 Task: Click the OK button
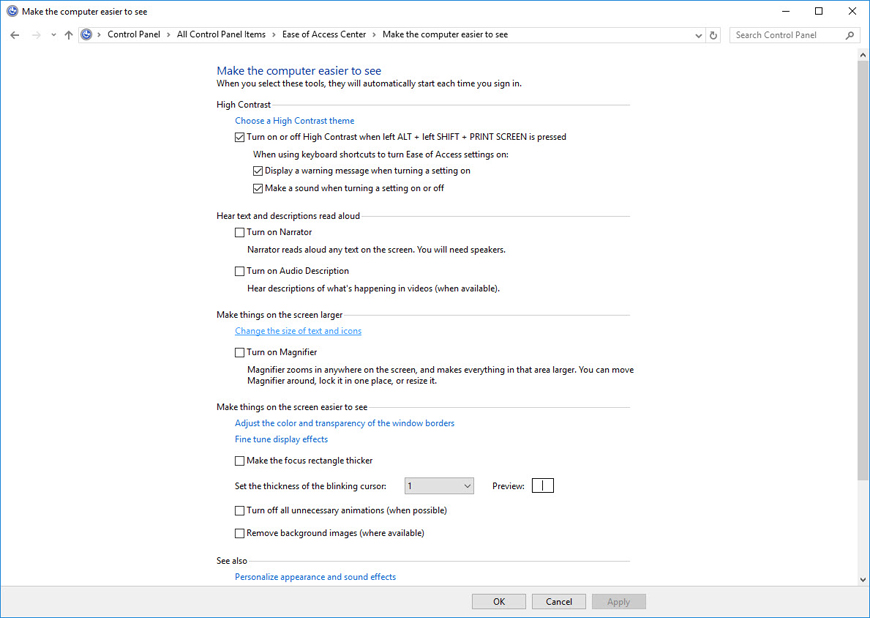499,601
